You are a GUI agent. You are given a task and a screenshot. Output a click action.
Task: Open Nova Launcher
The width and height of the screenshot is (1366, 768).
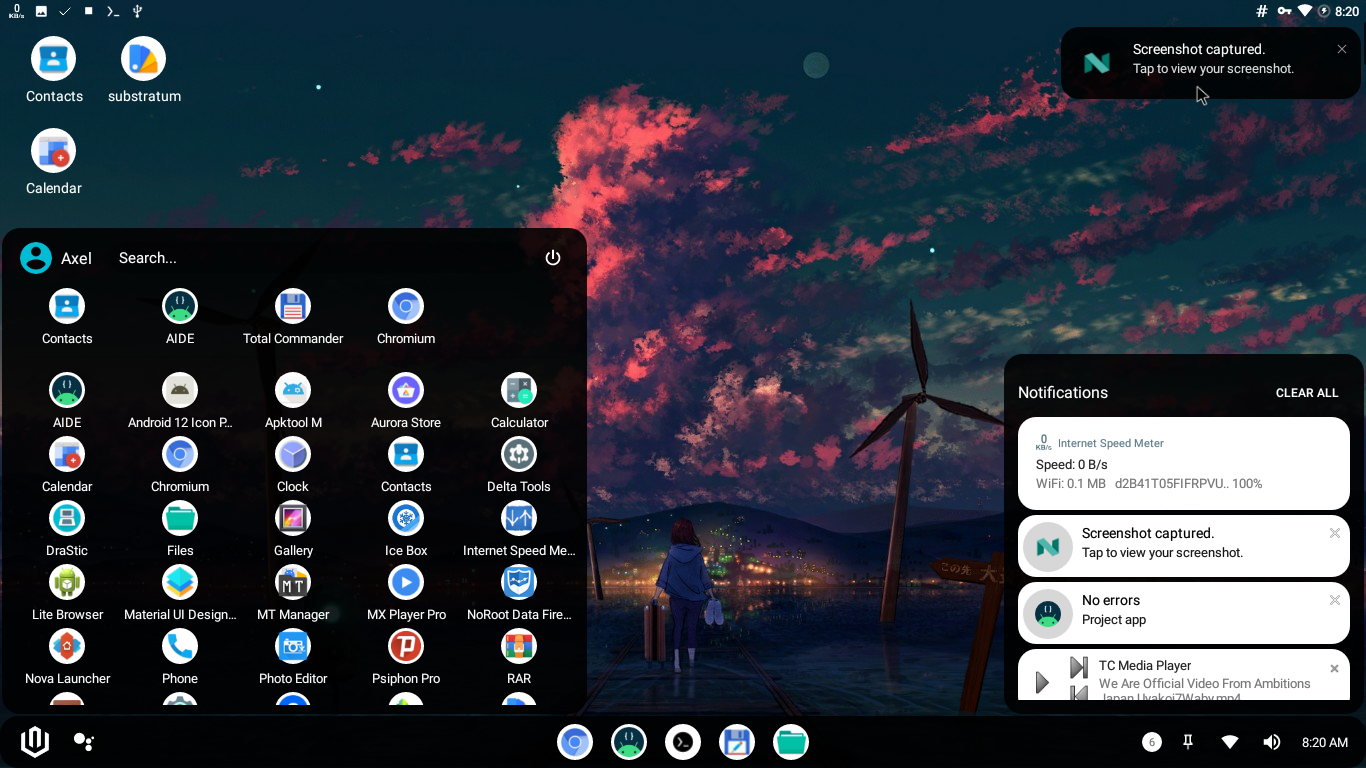[67, 657]
